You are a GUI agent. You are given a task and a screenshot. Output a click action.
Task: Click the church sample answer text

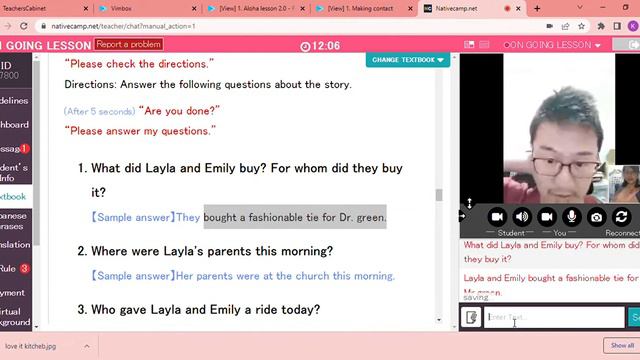coord(244,276)
